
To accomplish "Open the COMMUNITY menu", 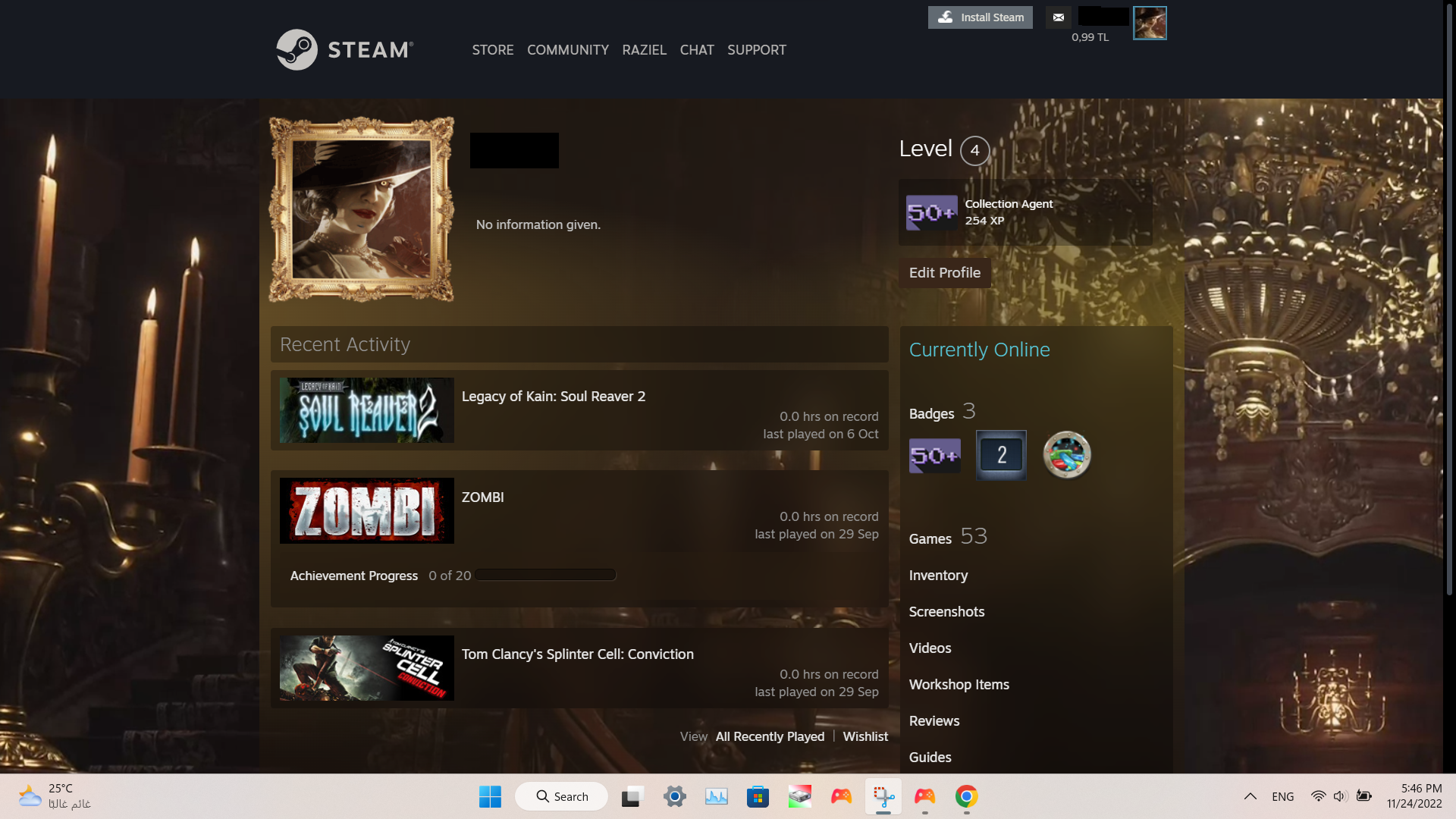I will 568,50.
